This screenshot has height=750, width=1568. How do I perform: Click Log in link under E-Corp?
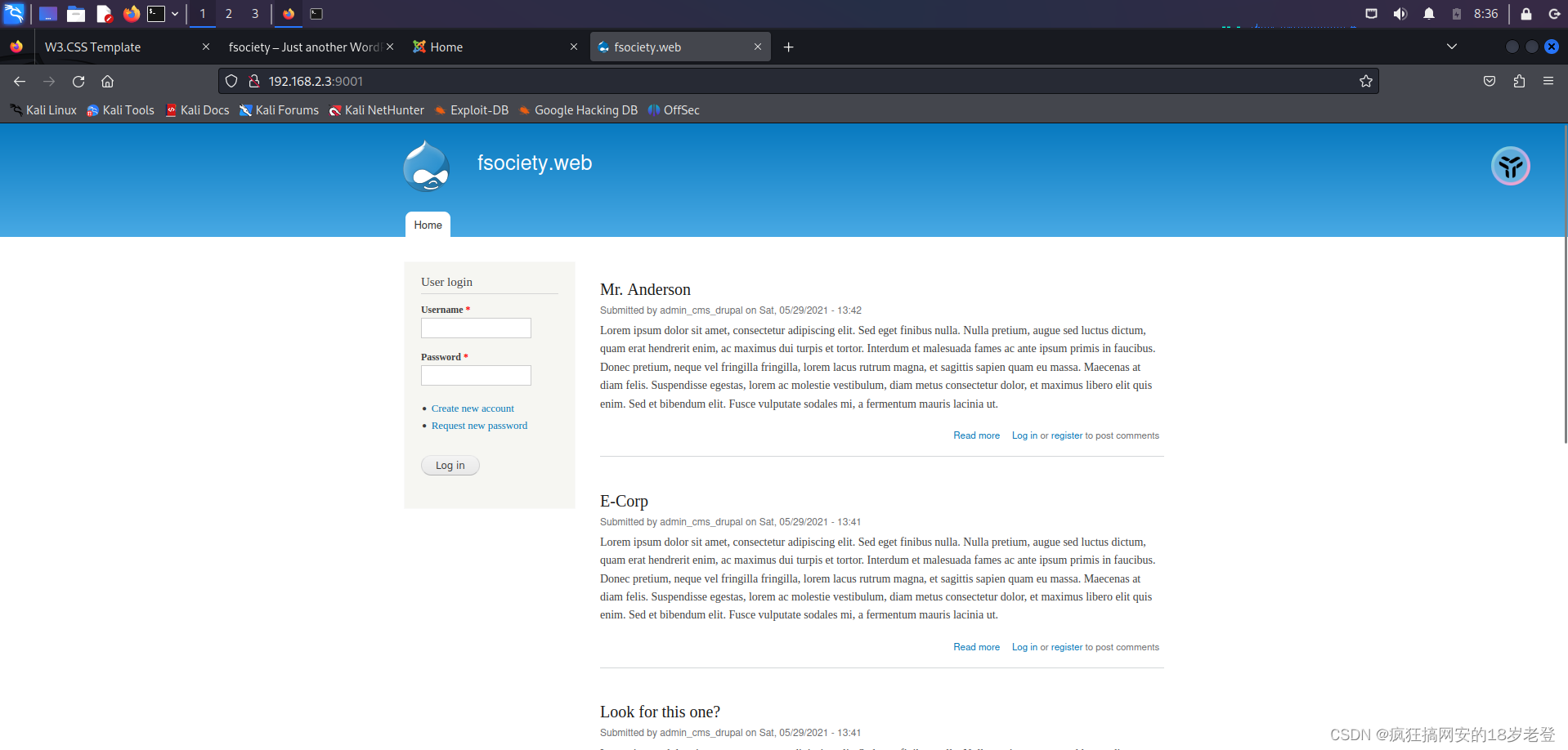click(x=1024, y=647)
